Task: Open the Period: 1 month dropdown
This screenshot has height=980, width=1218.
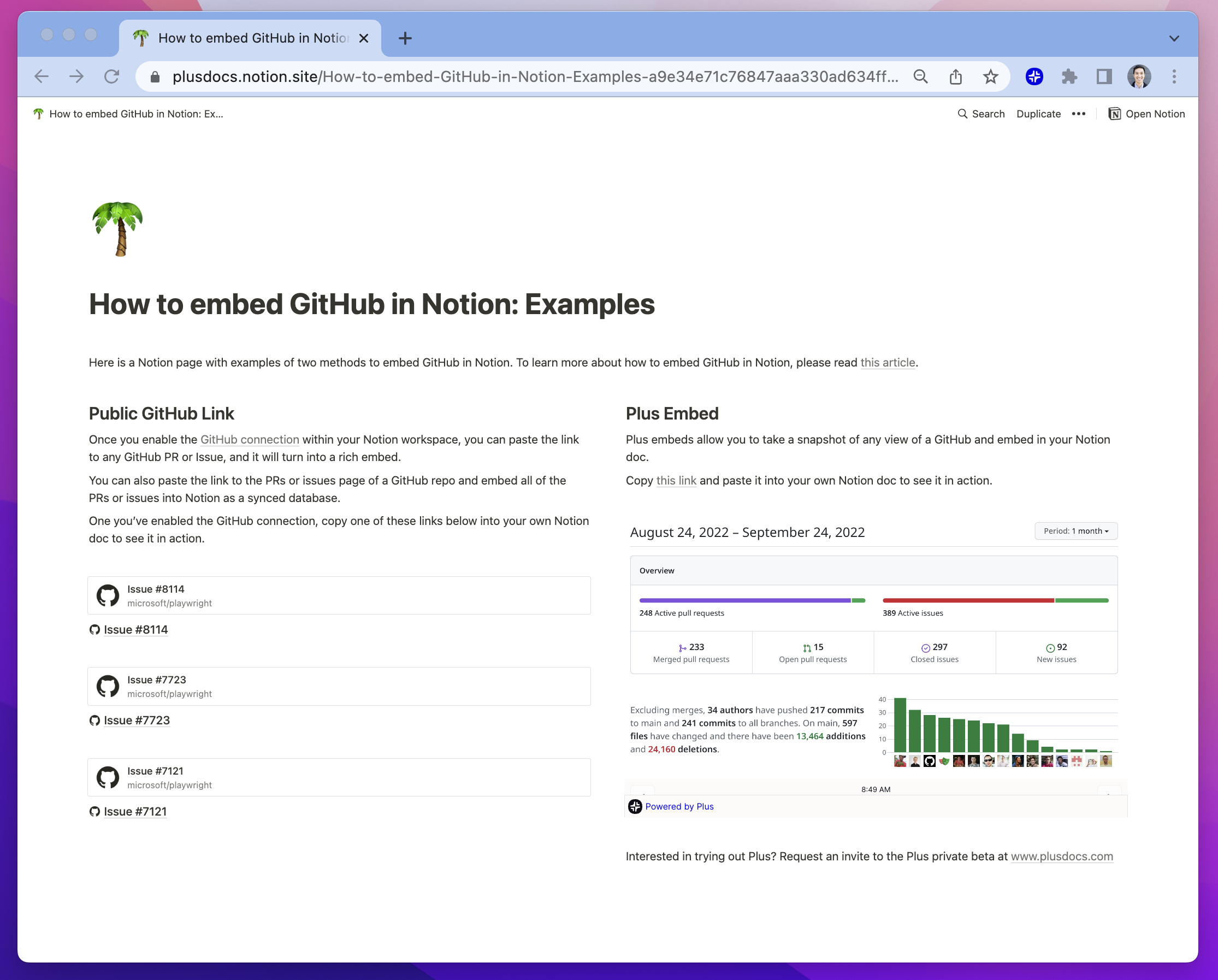Action: [x=1075, y=530]
